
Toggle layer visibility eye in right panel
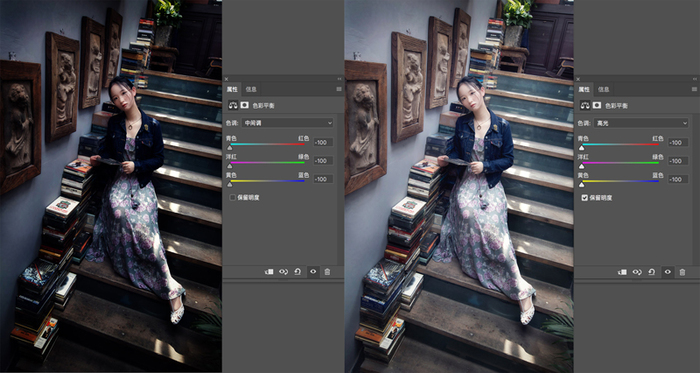[667, 272]
